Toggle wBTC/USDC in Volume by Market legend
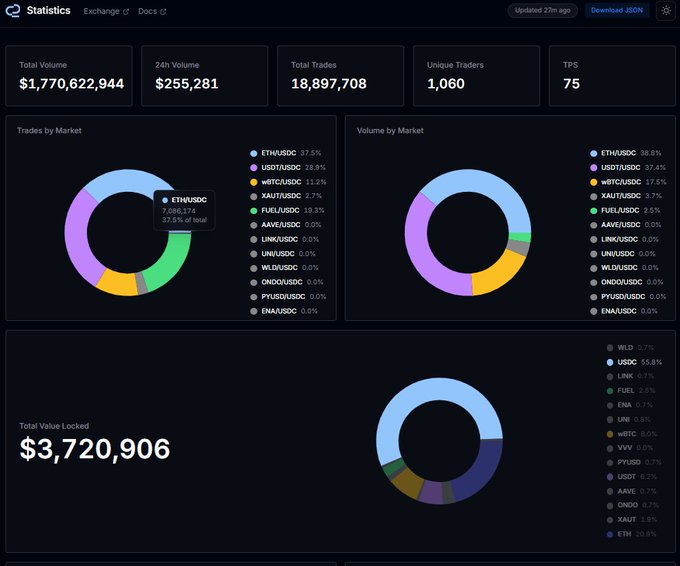The width and height of the screenshot is (680, 566). tap(628, 182)
